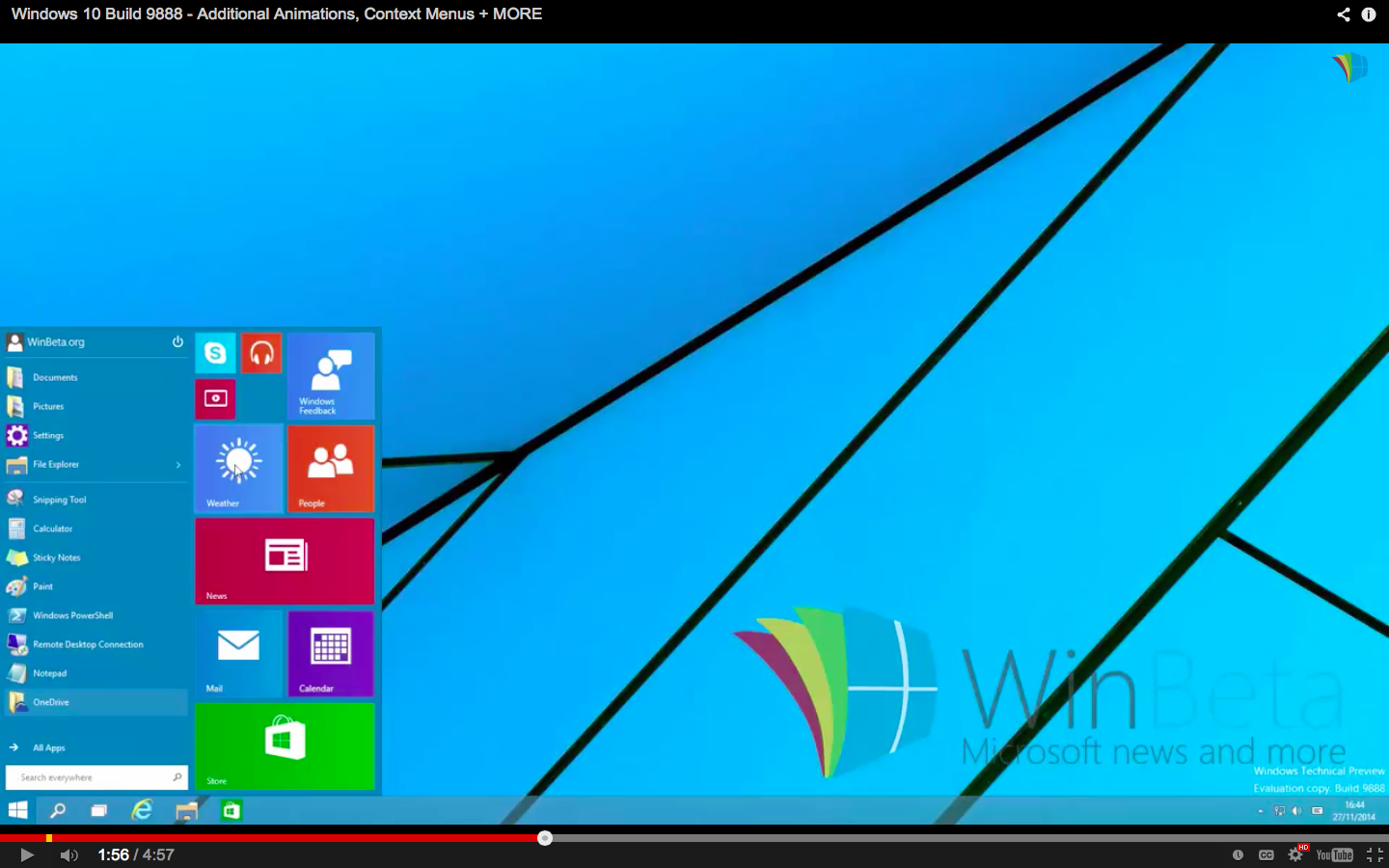Show hidden icons in the system tray

[x=1261, y=811]
